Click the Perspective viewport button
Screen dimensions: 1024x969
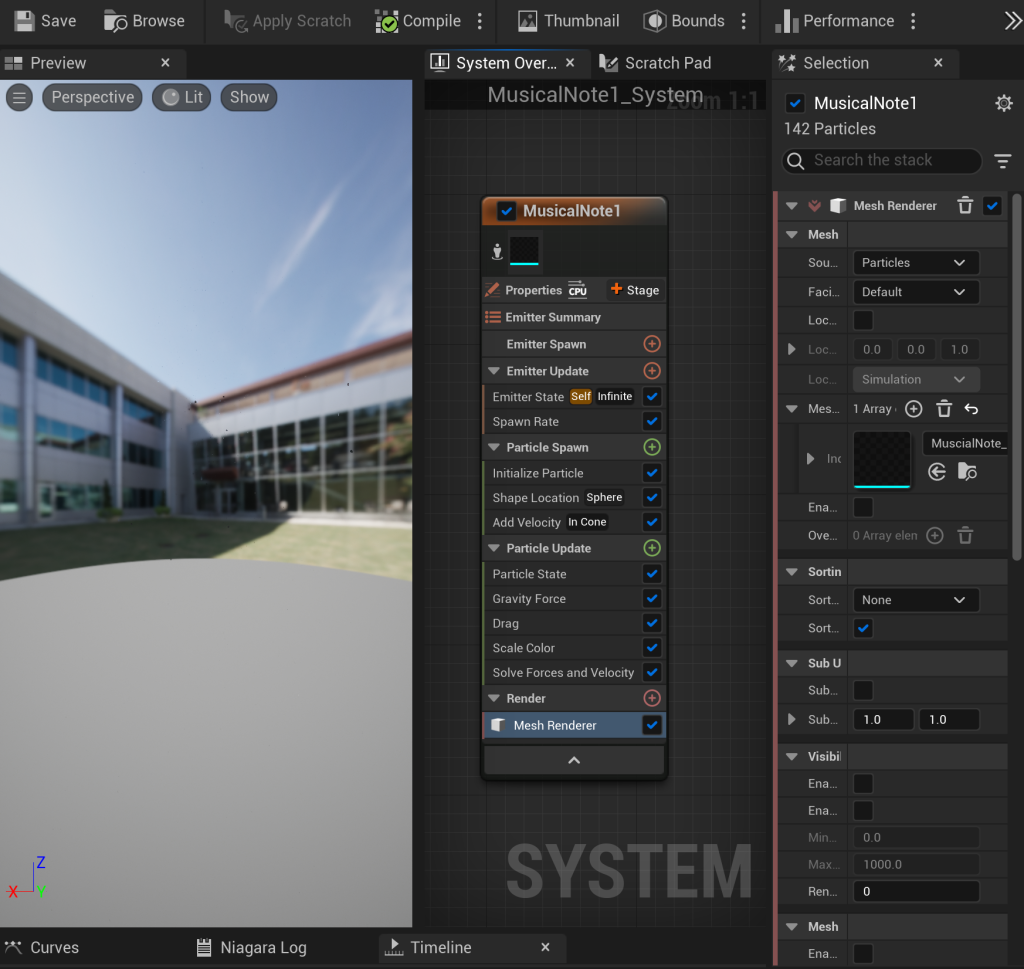click(x=93, y=97)
